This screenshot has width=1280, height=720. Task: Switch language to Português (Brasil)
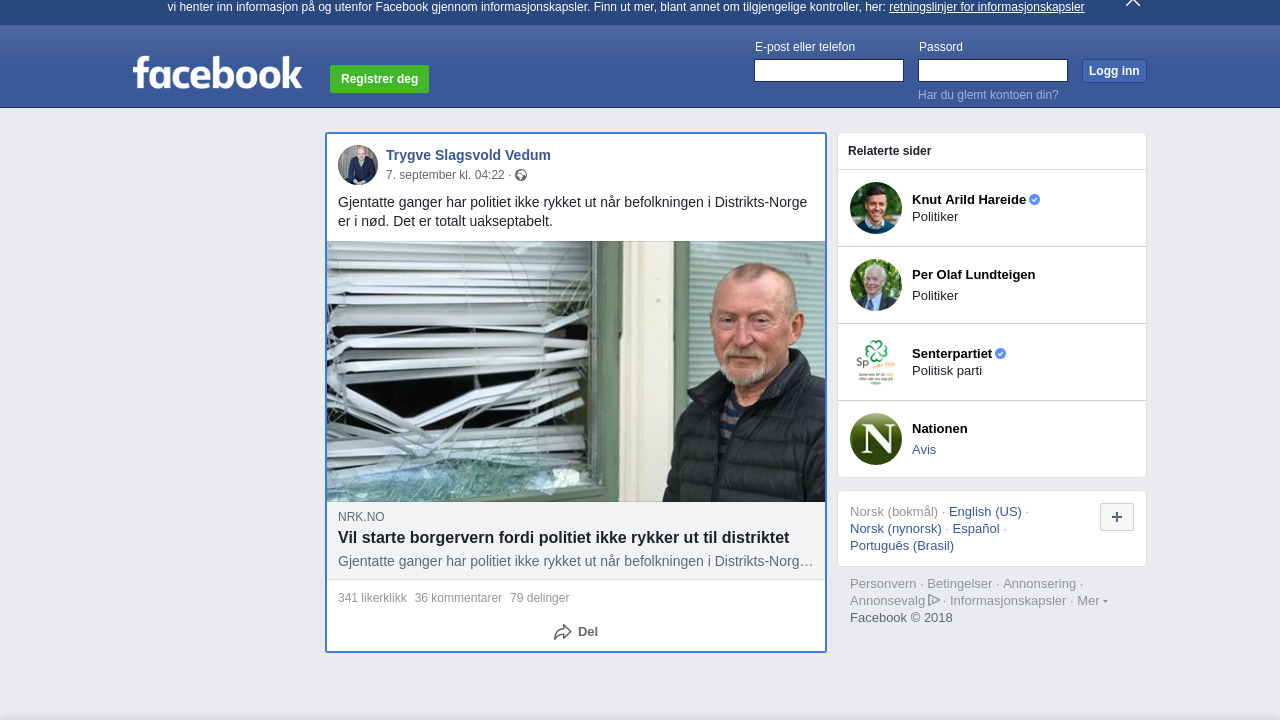[x=902, y=546]
